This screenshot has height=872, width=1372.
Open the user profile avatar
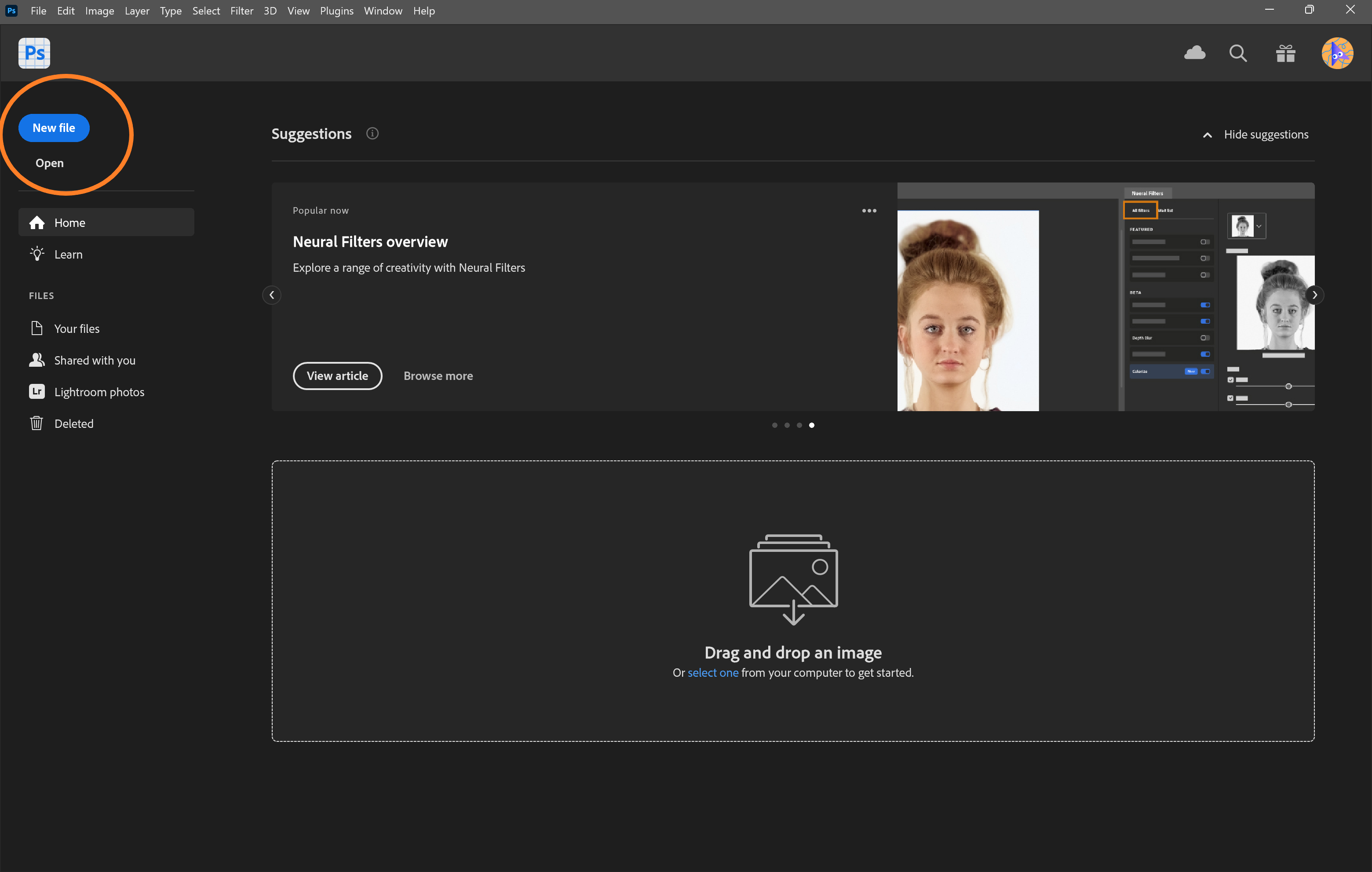coord(1337,53)
